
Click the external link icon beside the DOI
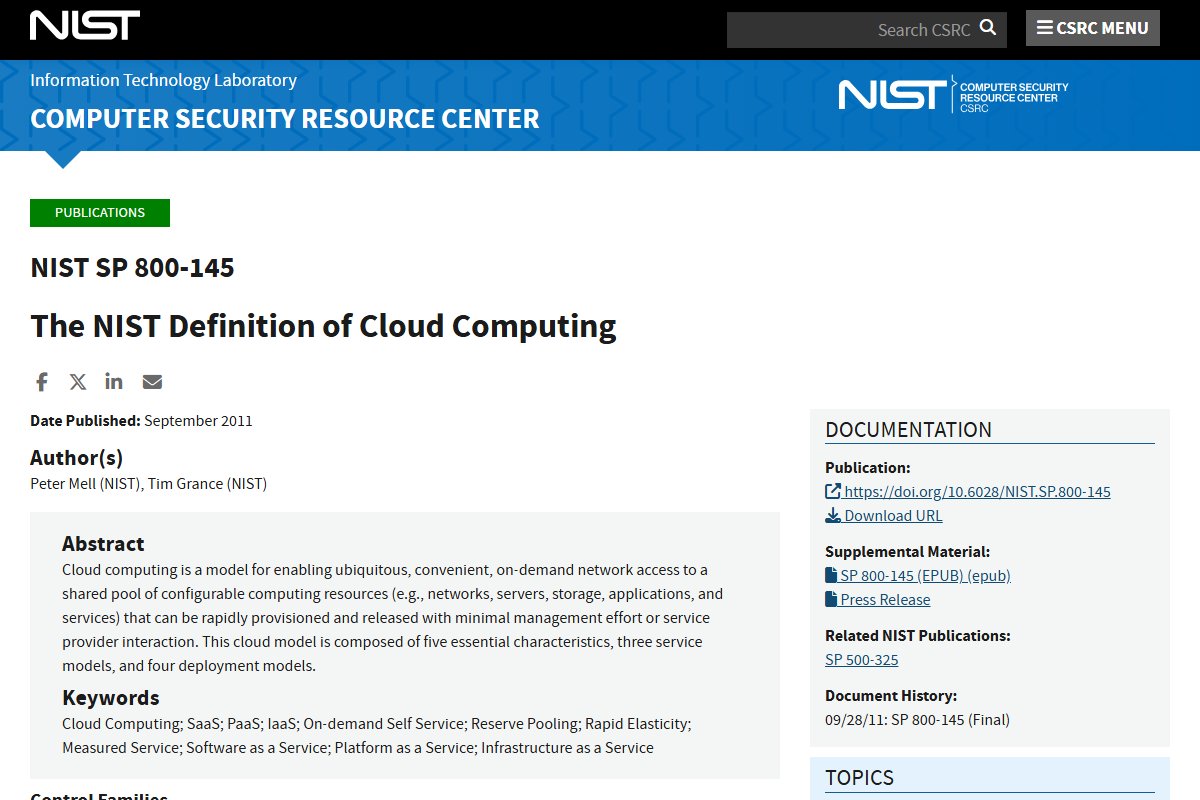pyautogui.click(x=833, y=491)
